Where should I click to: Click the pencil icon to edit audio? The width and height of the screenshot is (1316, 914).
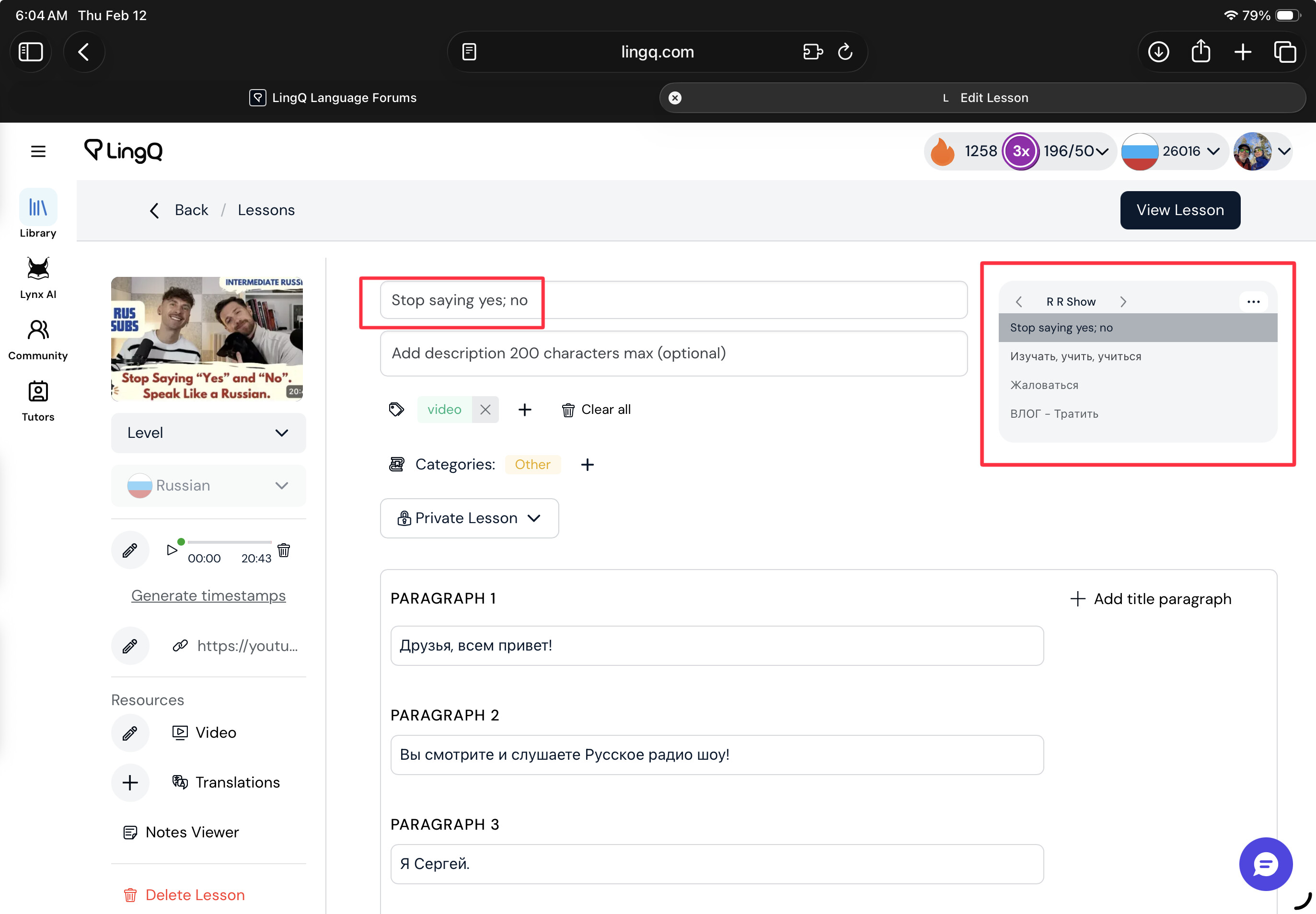(x=130, y=550)
